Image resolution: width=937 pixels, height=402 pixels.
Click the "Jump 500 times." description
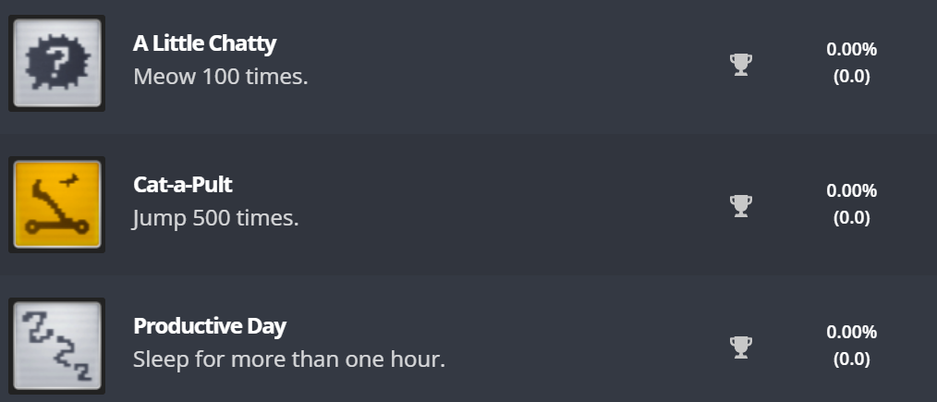coord(215,217)
